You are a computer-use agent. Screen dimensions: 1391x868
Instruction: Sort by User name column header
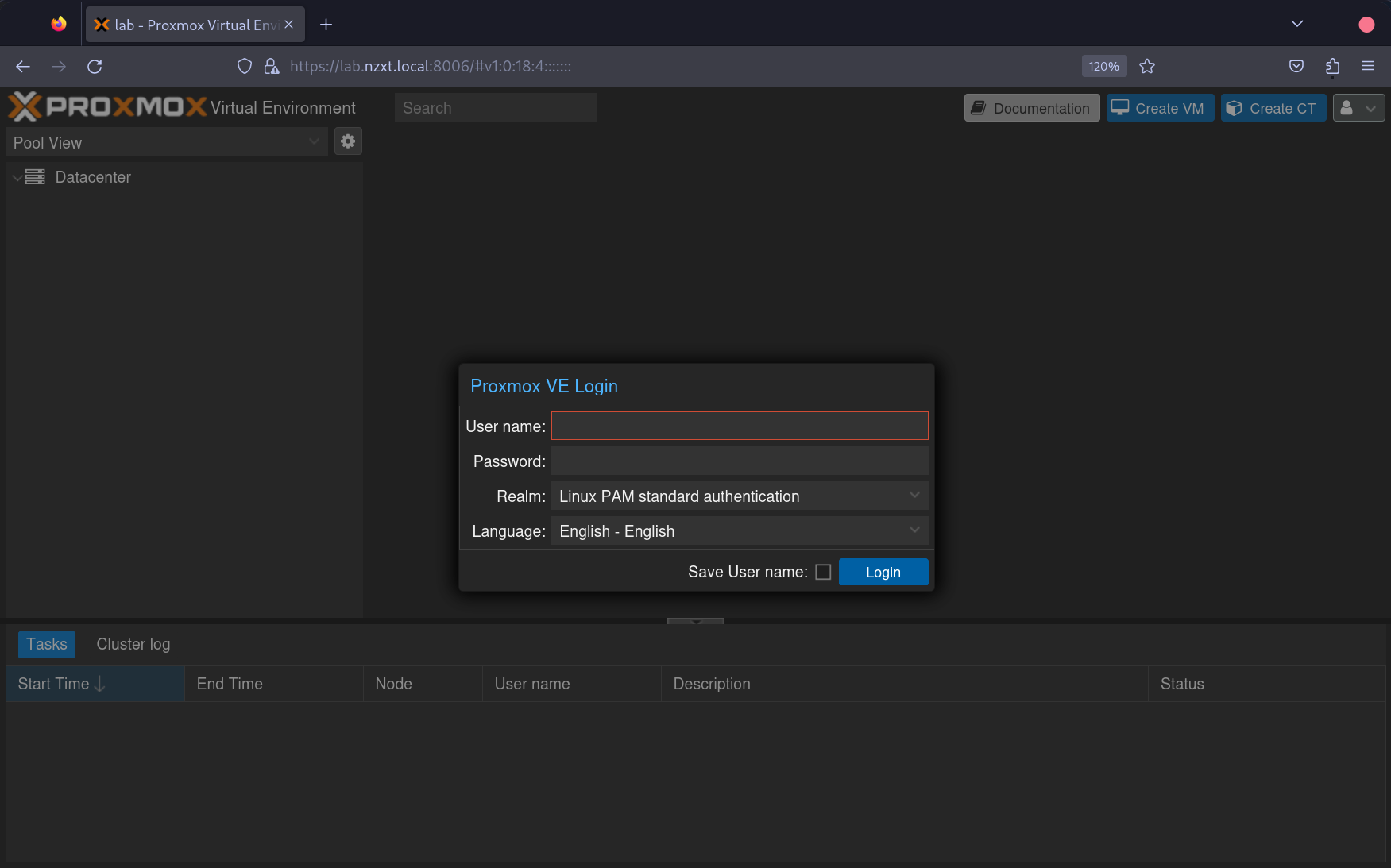[572, 684]
